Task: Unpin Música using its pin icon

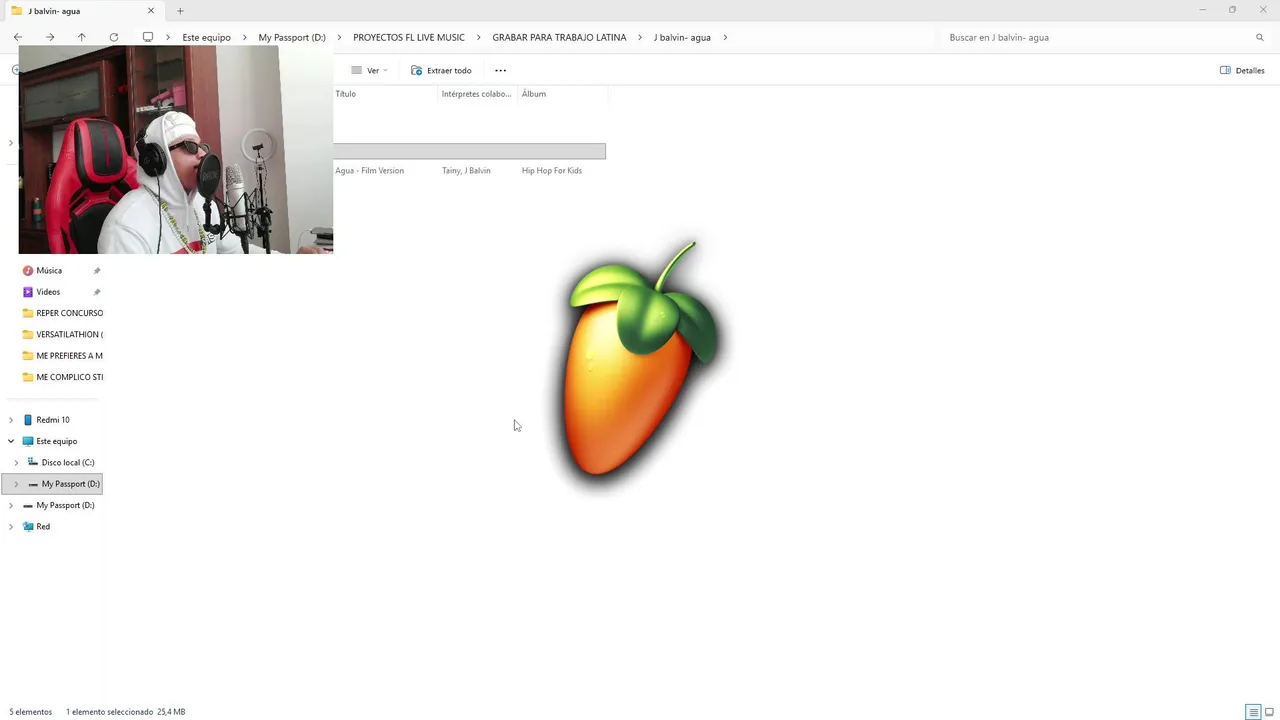Action: pos(97,271)
